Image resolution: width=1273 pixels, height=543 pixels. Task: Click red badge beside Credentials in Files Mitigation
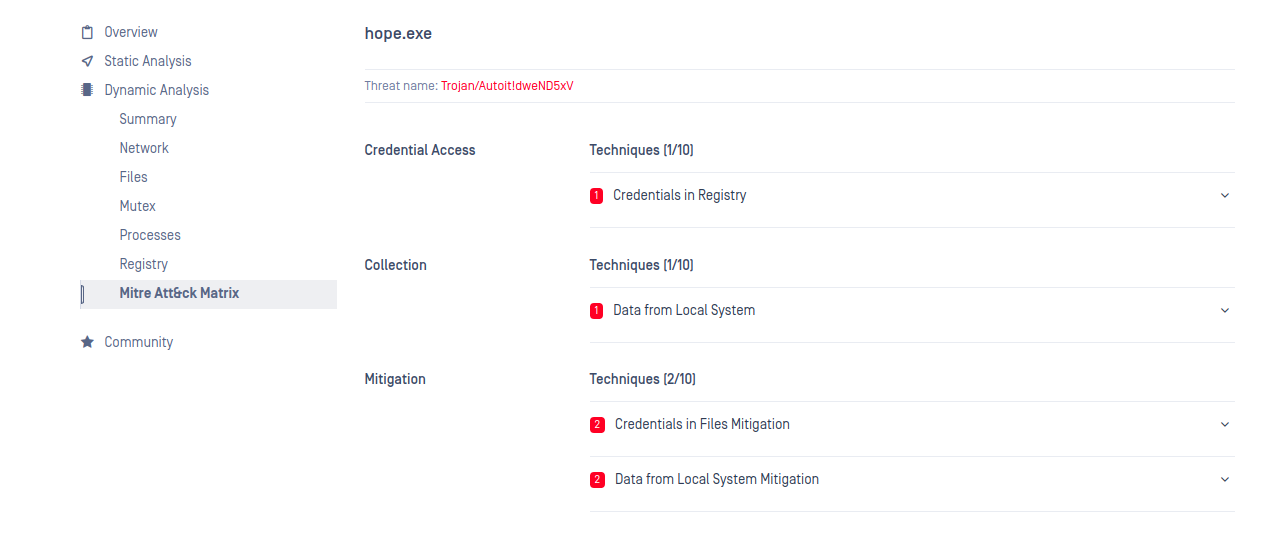(598, 425)
